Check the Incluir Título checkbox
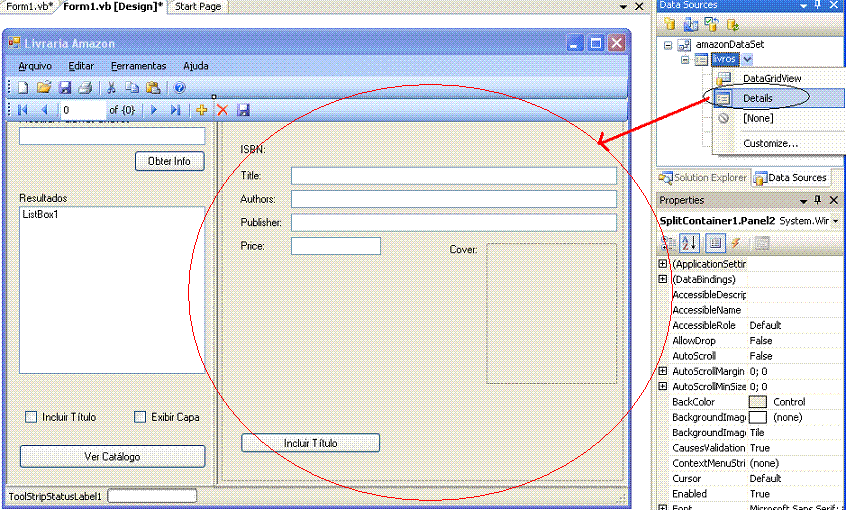This screenshot has width=846, height=510. click(x=31, y=417)
